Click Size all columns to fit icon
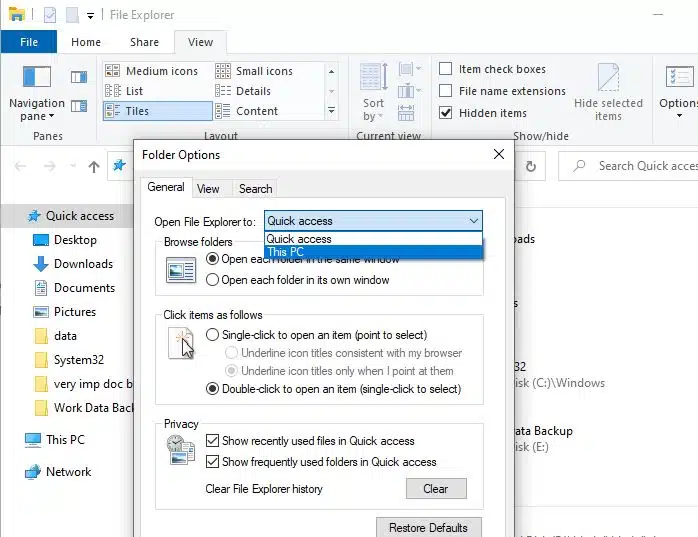This screenshot has height=537, width=698. pos(406,113)
